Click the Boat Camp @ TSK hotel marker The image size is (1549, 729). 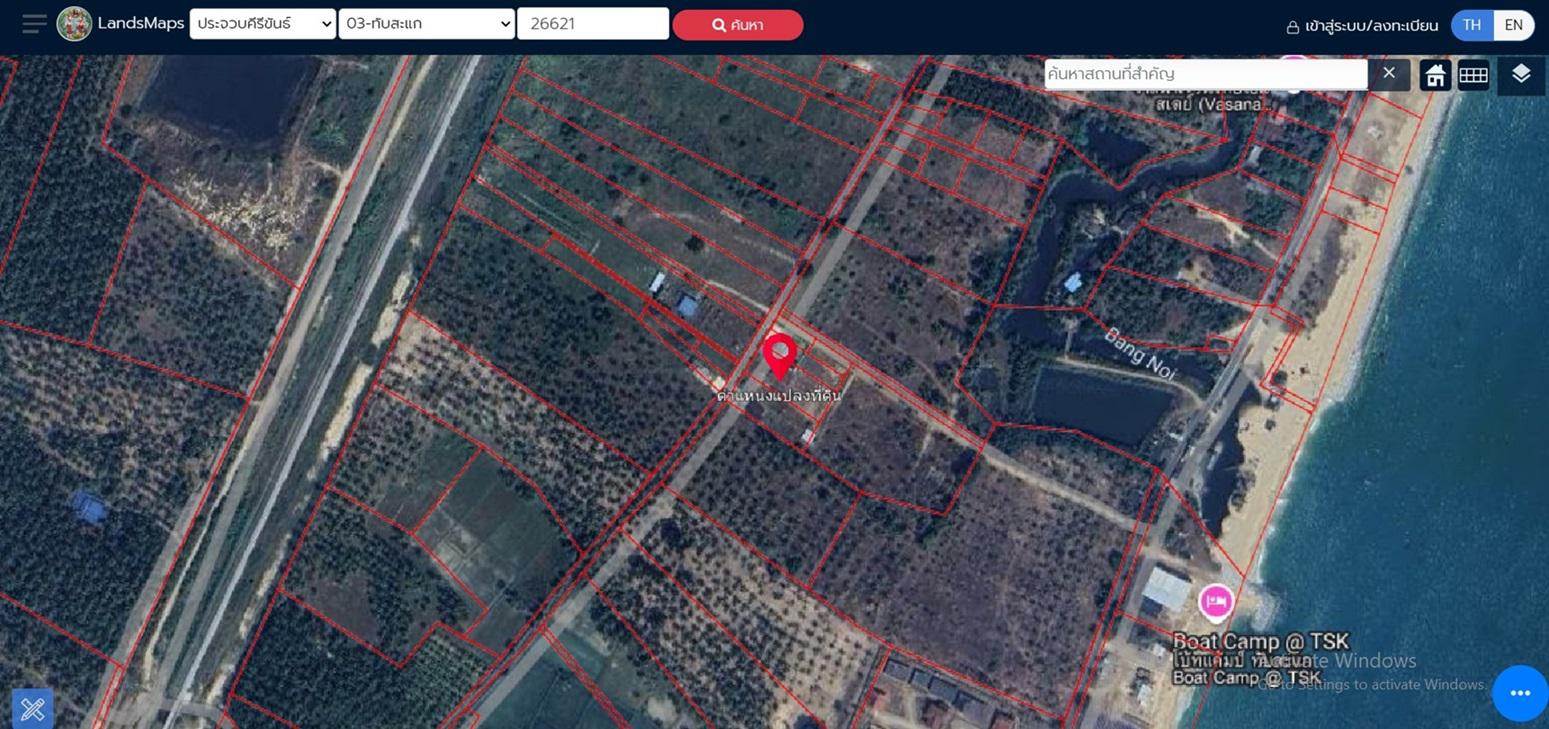1215,602
